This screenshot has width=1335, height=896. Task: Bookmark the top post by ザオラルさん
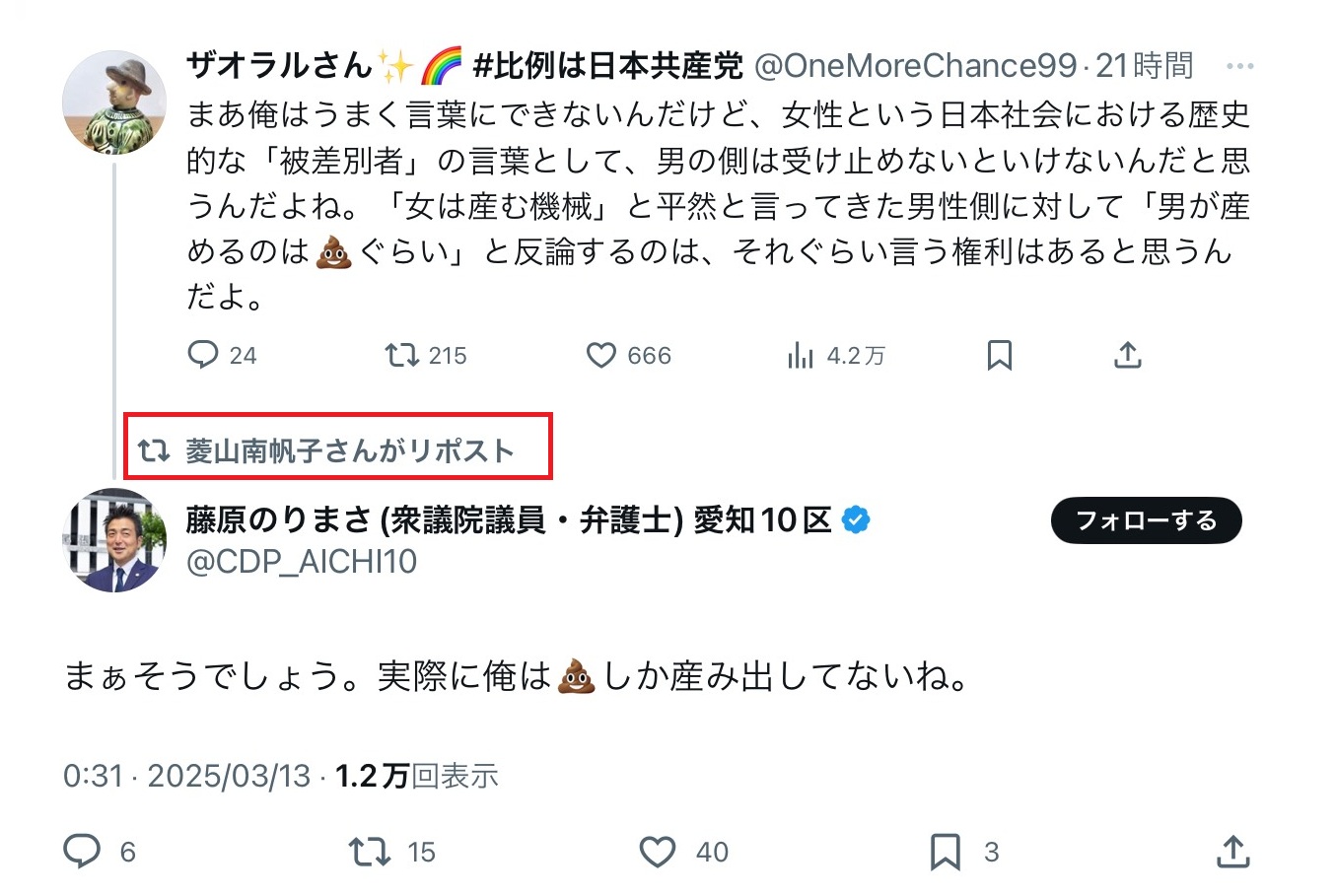[1000, 355]
